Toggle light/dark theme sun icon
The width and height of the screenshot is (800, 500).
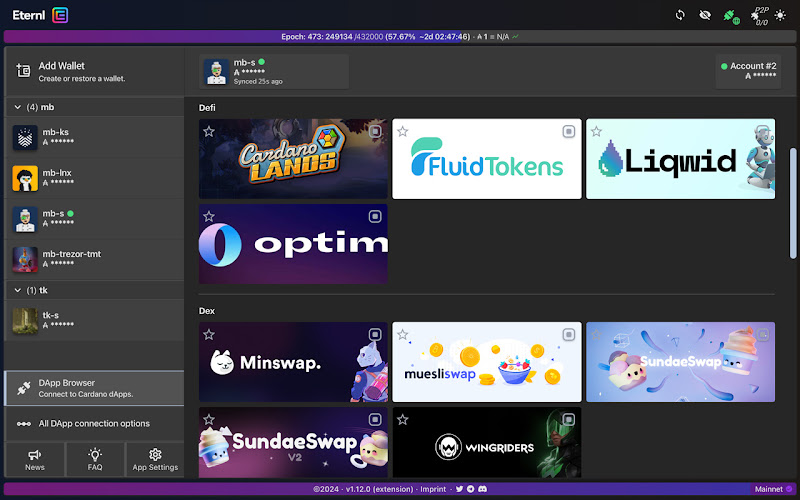pyautogui.click(x=780, y=15)
